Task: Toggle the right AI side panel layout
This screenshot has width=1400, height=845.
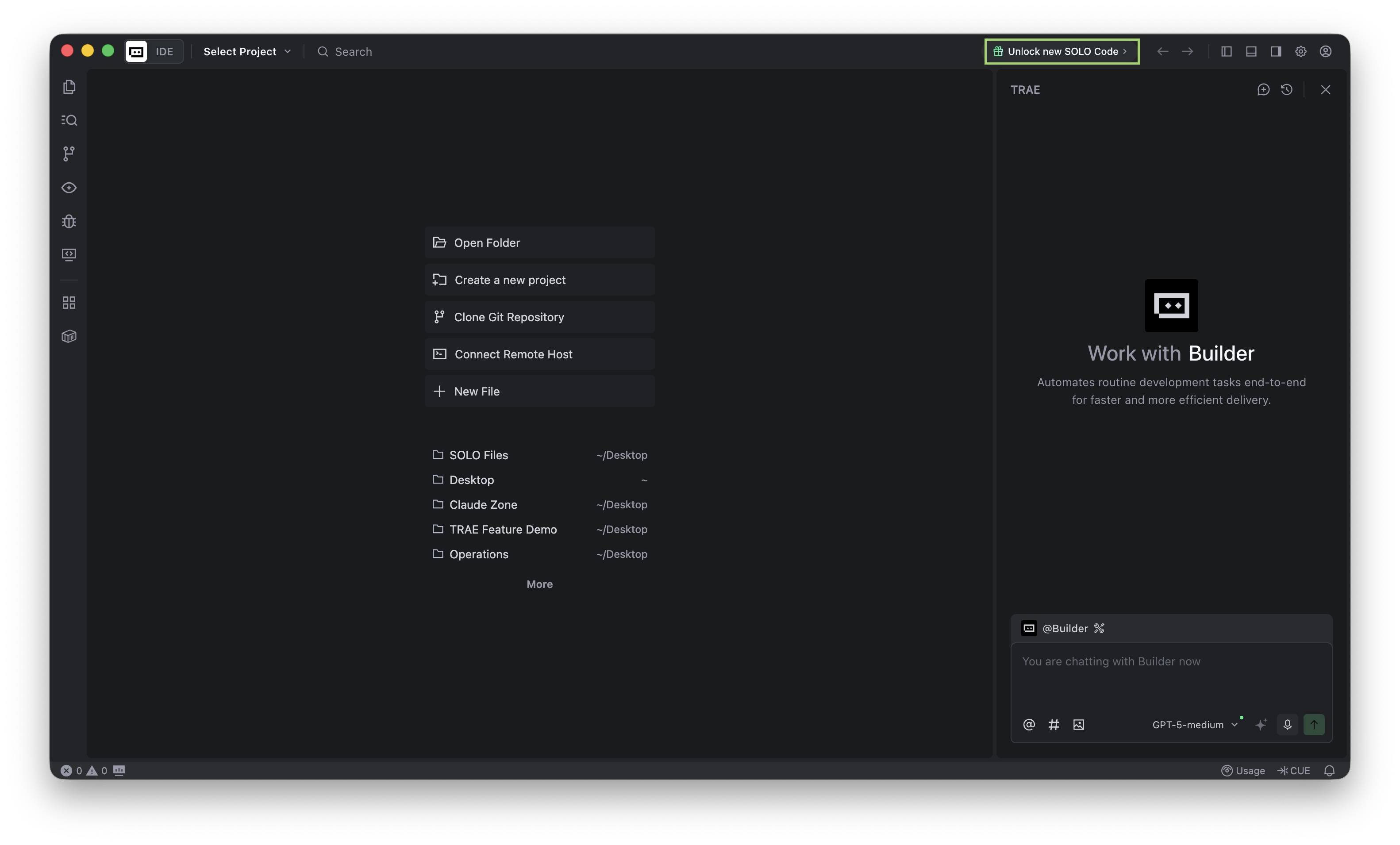Action: (x=1276, y=52)
